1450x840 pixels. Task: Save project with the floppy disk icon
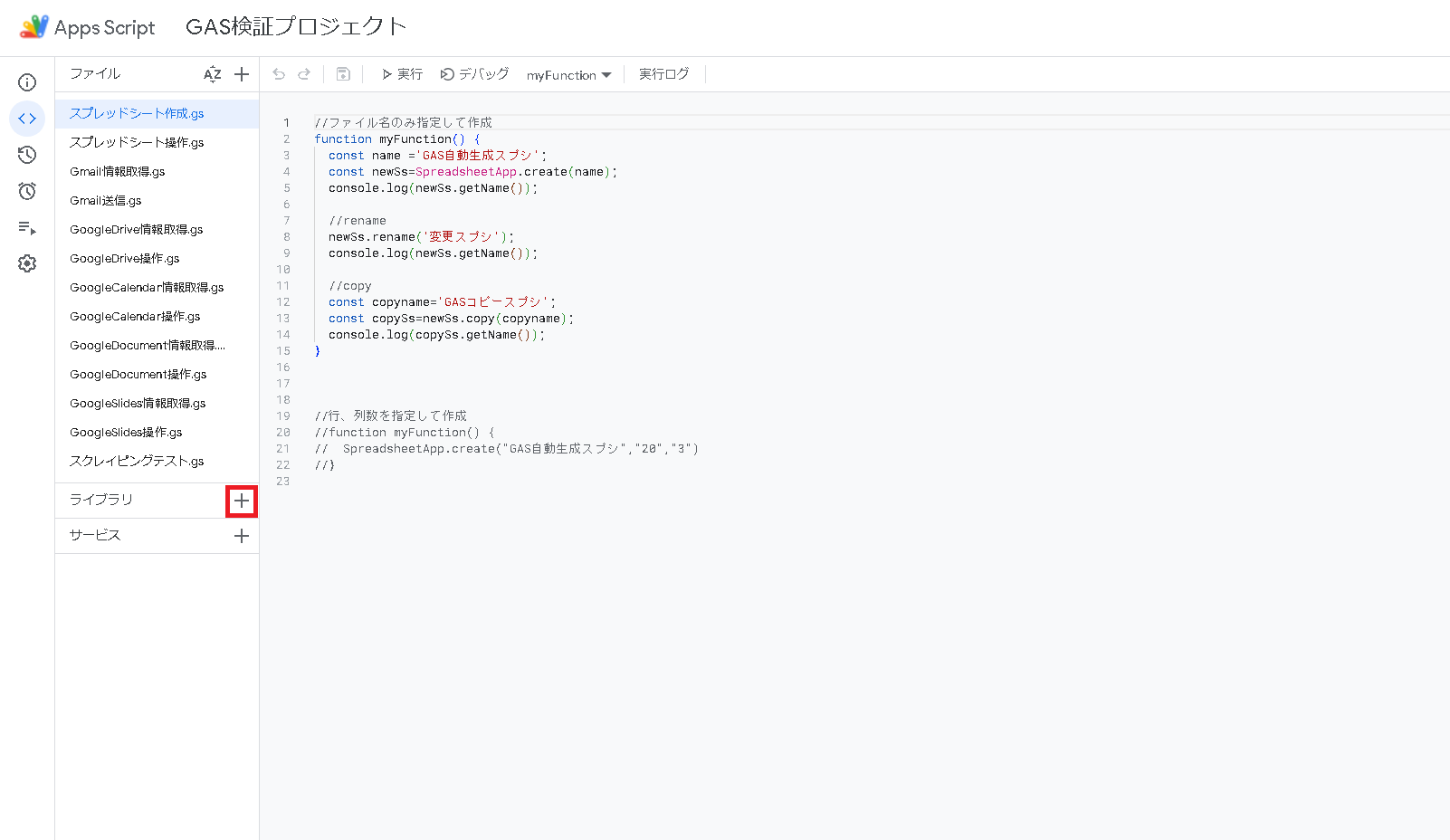coord(343,74)
